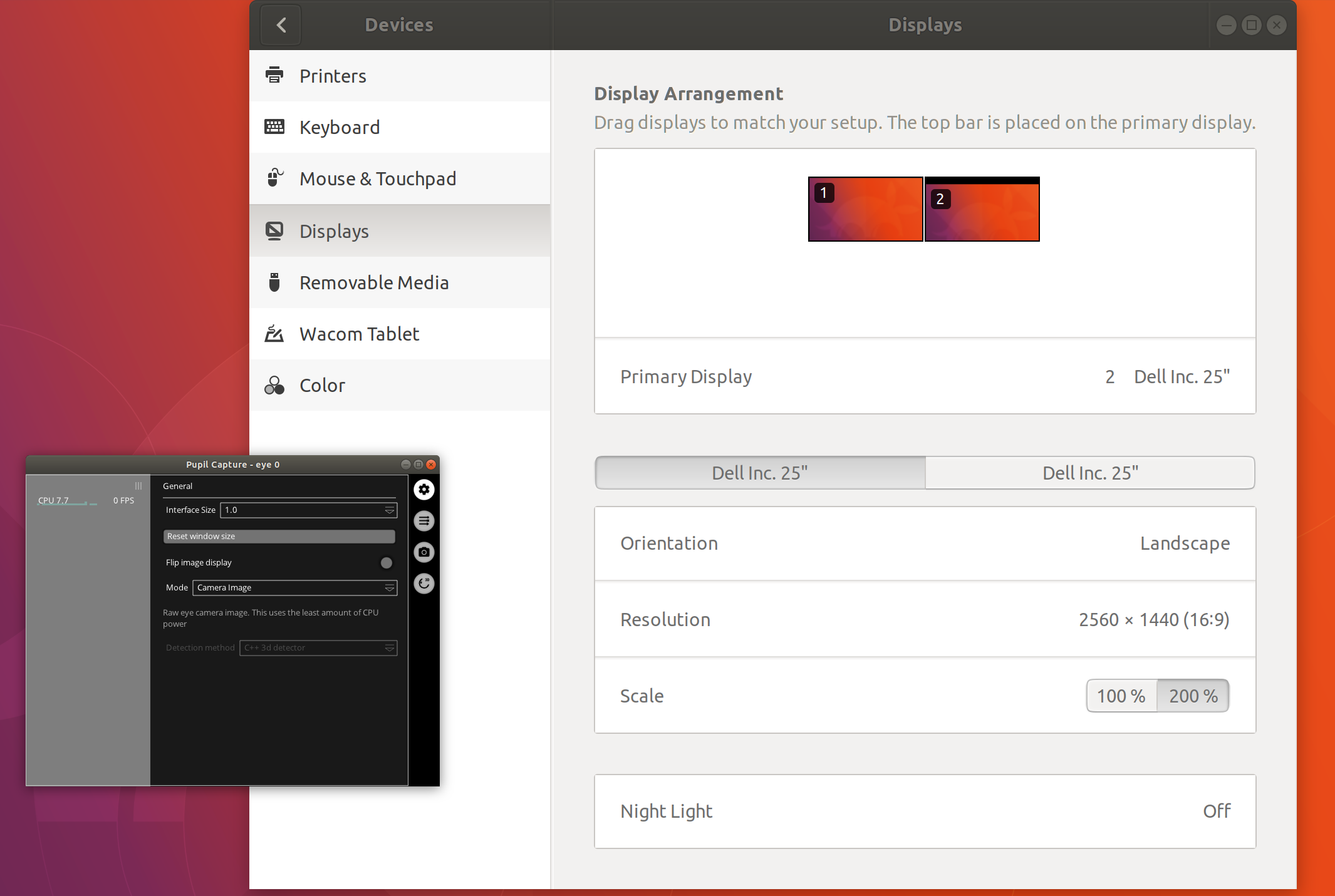Open the Orientation Landscape option

tap(925, 543)
